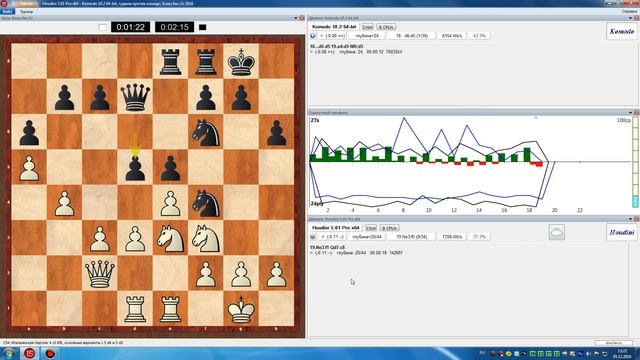Click the system clock in taskbar
This screenshot has height=360, width=640.
[x=622, y=353]
